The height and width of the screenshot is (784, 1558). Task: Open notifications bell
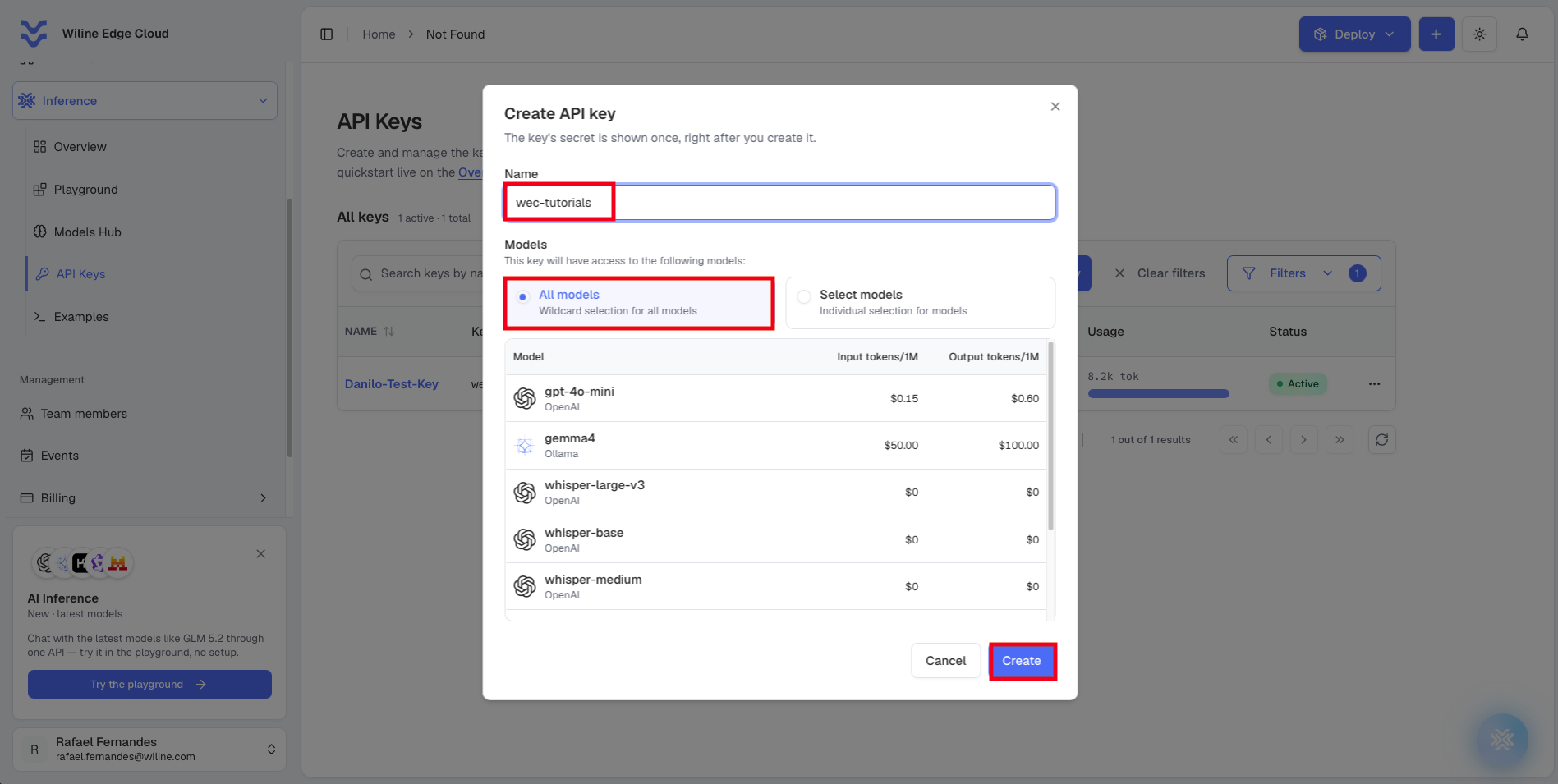click(x=1523, y=34)
